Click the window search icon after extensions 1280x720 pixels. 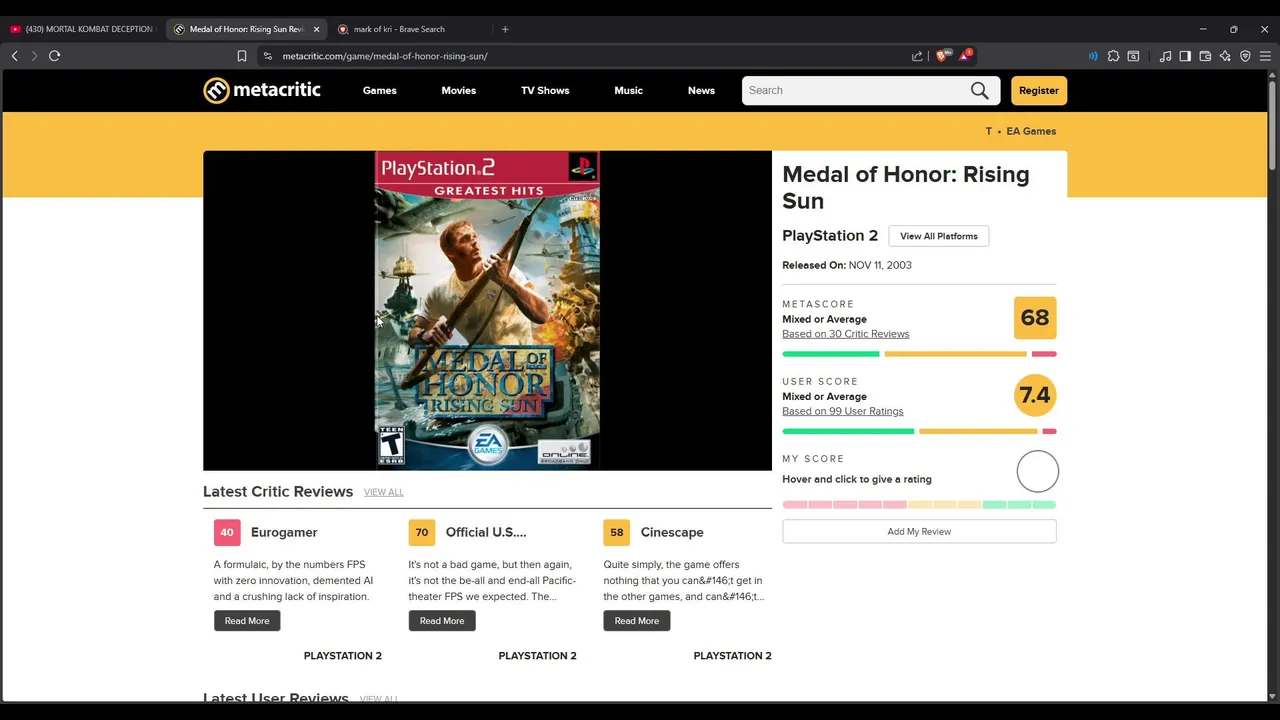pos(1133,56)
